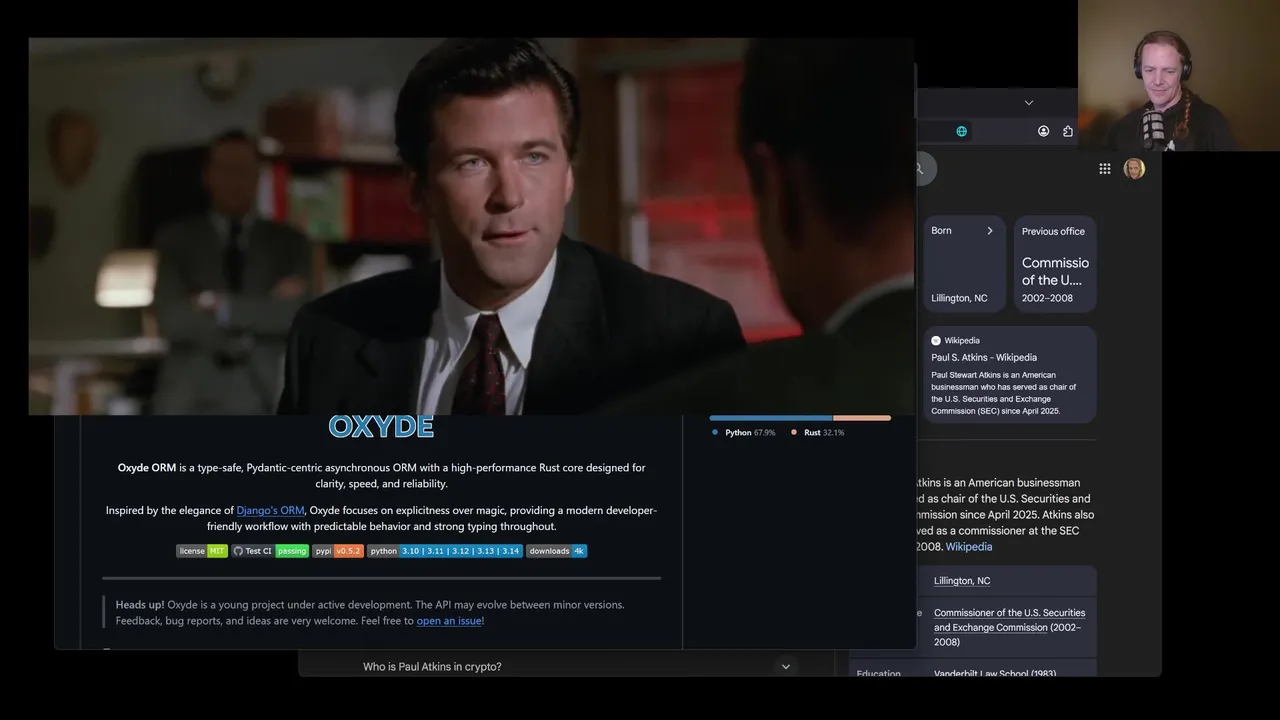This screenshot has width=1280, height=720.
Task: Click the license MIT badge
Action: coord(202,551)
